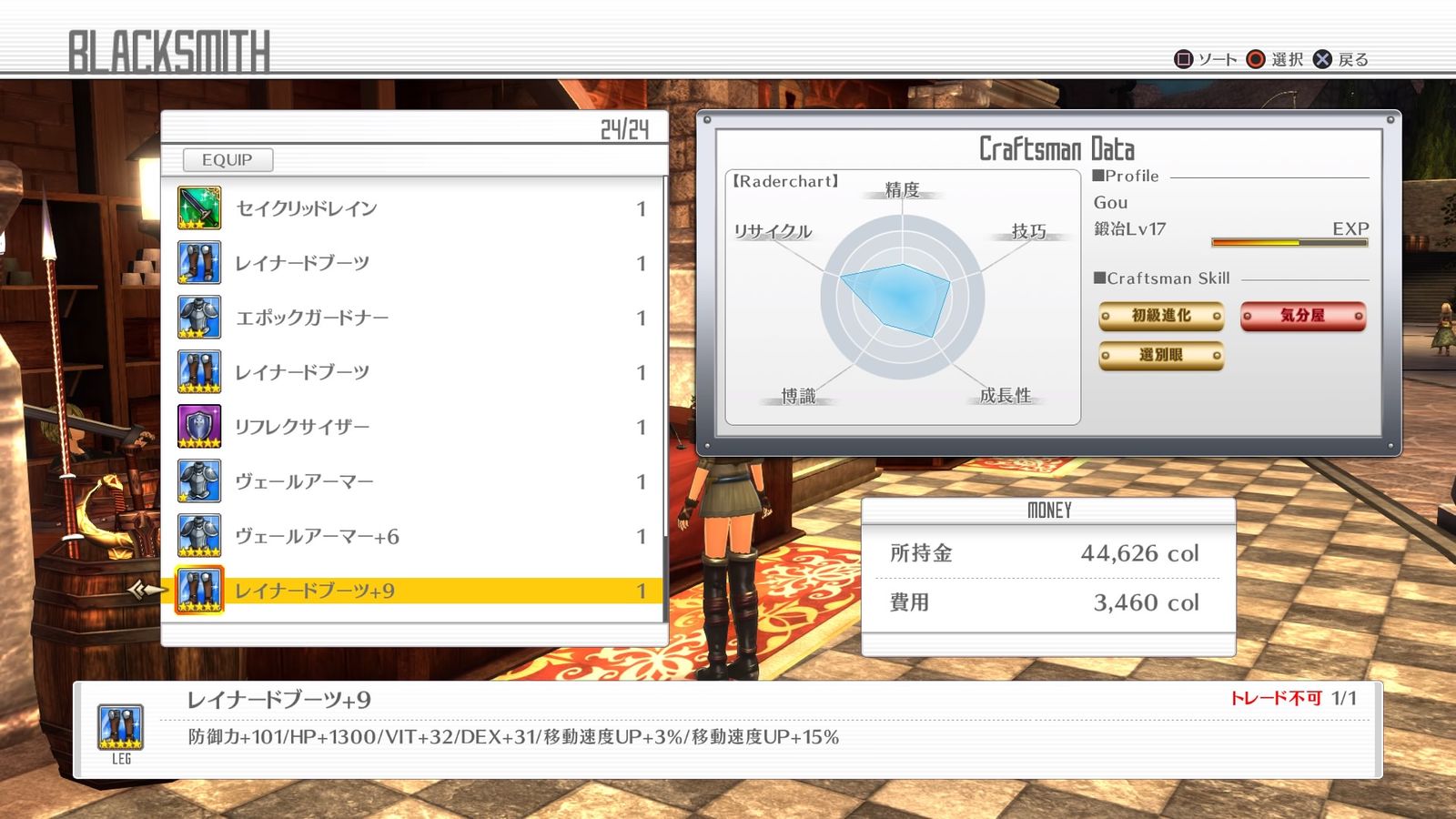
Task: Choose the ヴェールアーマー+6 armor icon
Action: (x=199, y=536)
